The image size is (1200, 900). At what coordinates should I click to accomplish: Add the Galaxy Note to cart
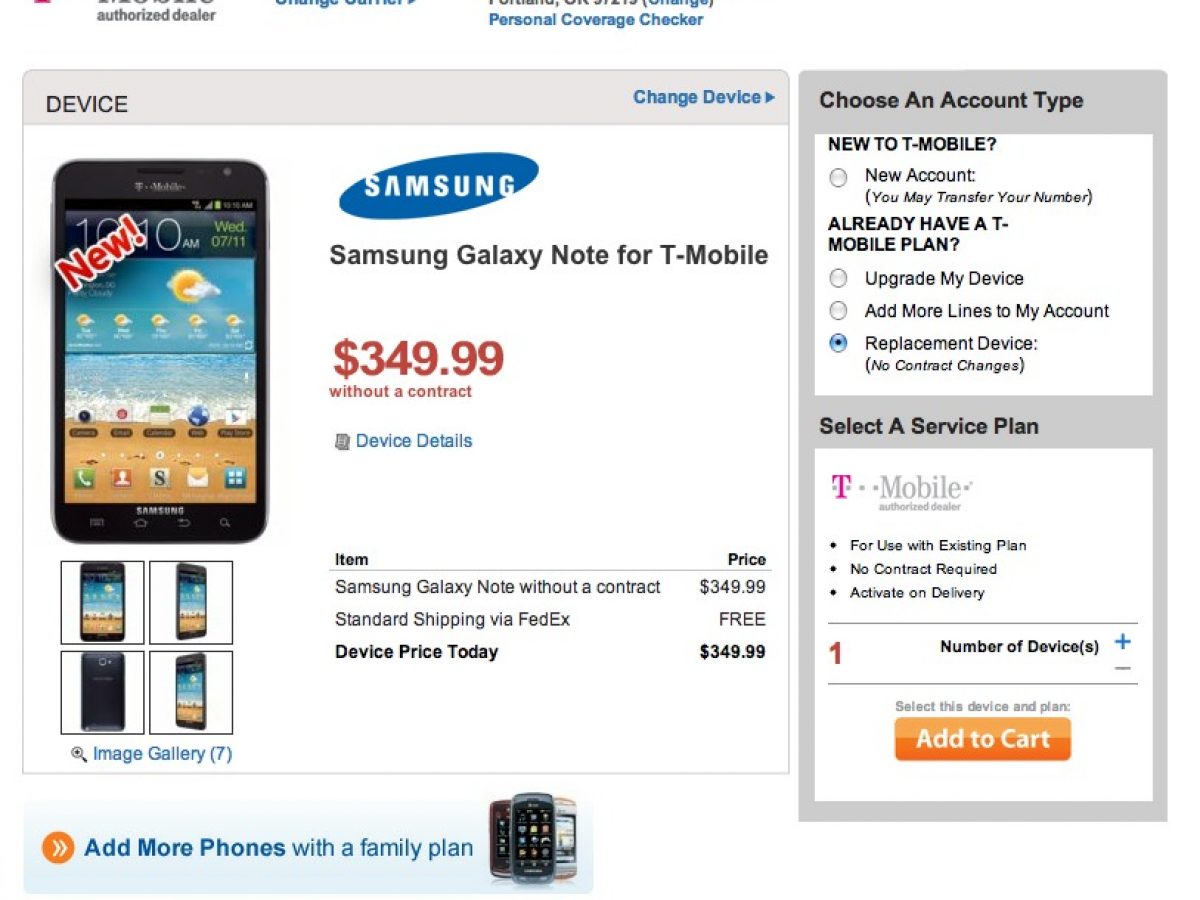coord(982,739)
